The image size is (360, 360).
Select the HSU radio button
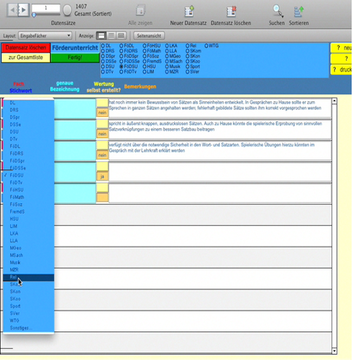pyautogui.click(x=144, y=66)
